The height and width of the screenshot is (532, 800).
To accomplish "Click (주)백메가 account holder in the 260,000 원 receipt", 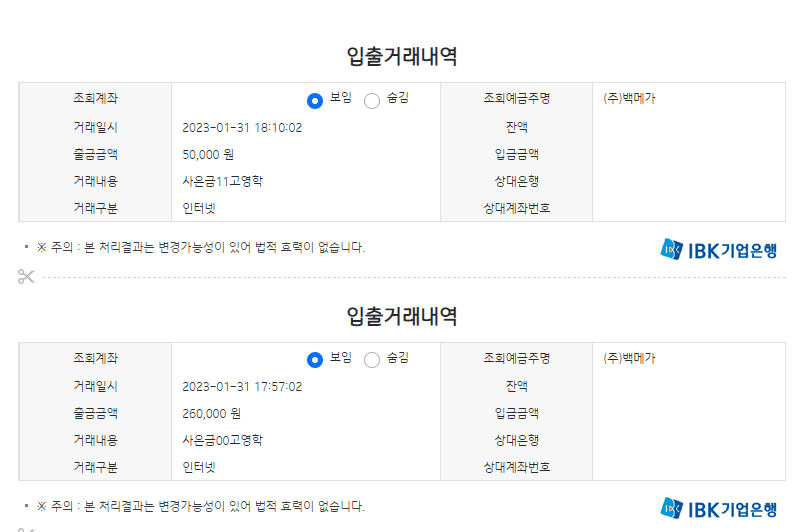I will click(629, 357).
